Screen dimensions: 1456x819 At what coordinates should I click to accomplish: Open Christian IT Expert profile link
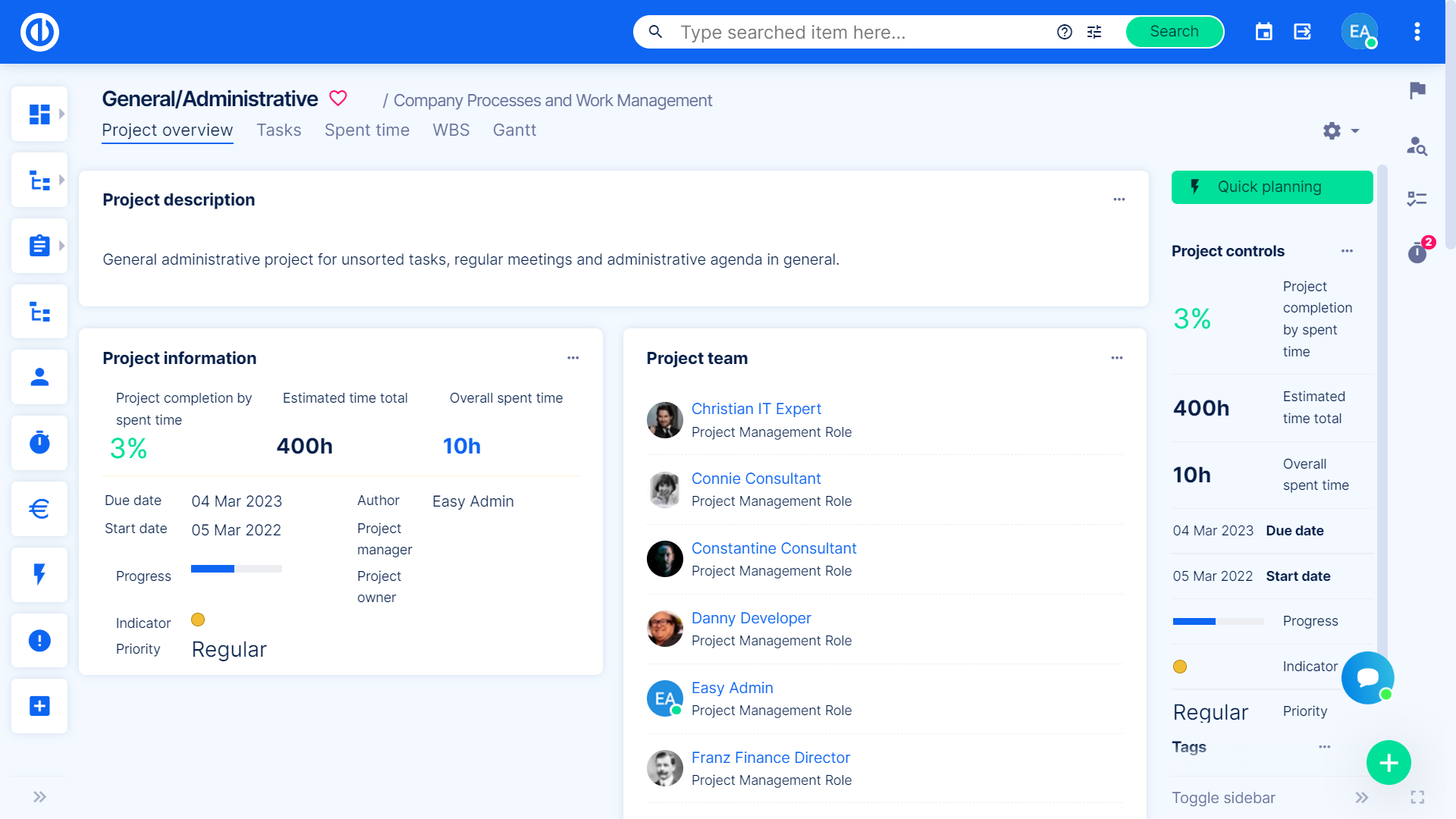pos(756,409)
